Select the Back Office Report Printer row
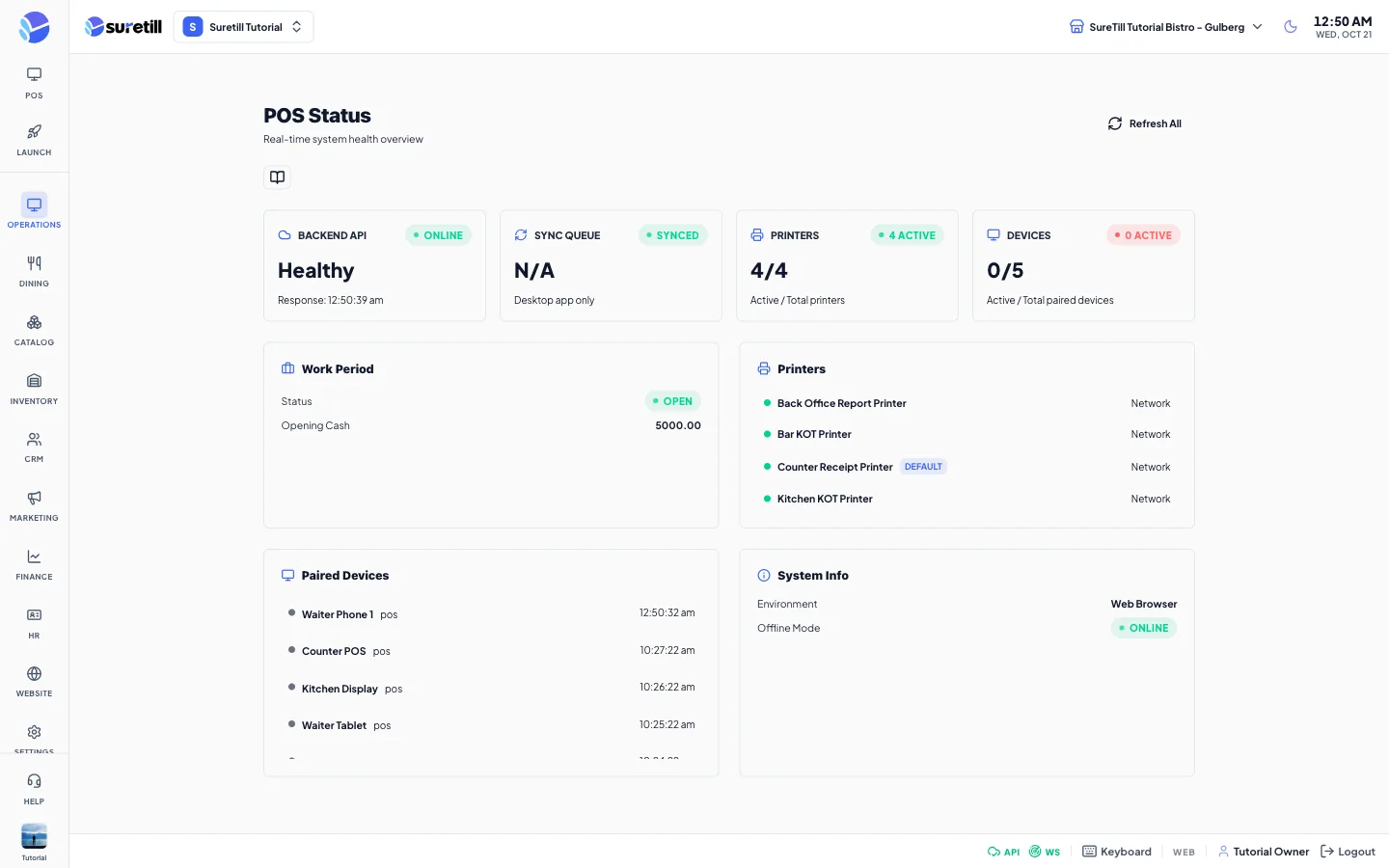 [x=967, y=403]
